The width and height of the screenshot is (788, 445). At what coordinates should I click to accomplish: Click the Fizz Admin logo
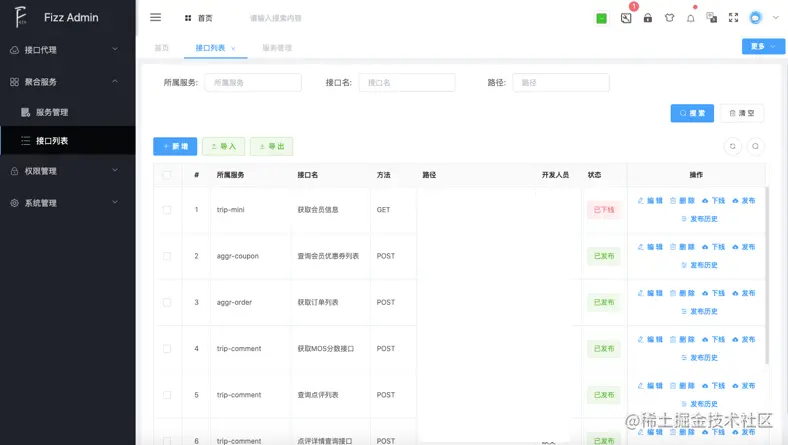(21, 17)
